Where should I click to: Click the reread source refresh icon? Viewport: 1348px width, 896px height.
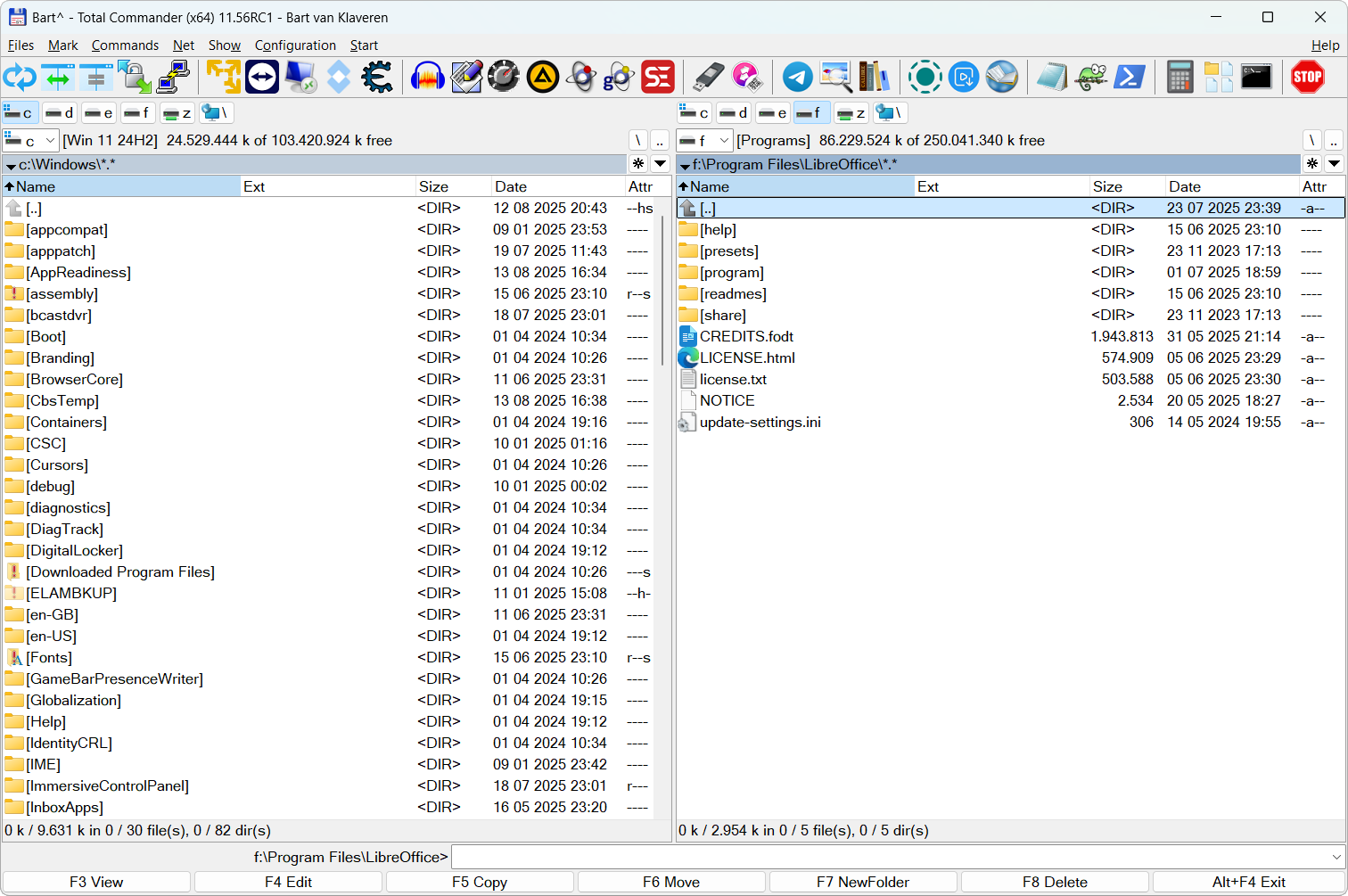coord(20,78)
